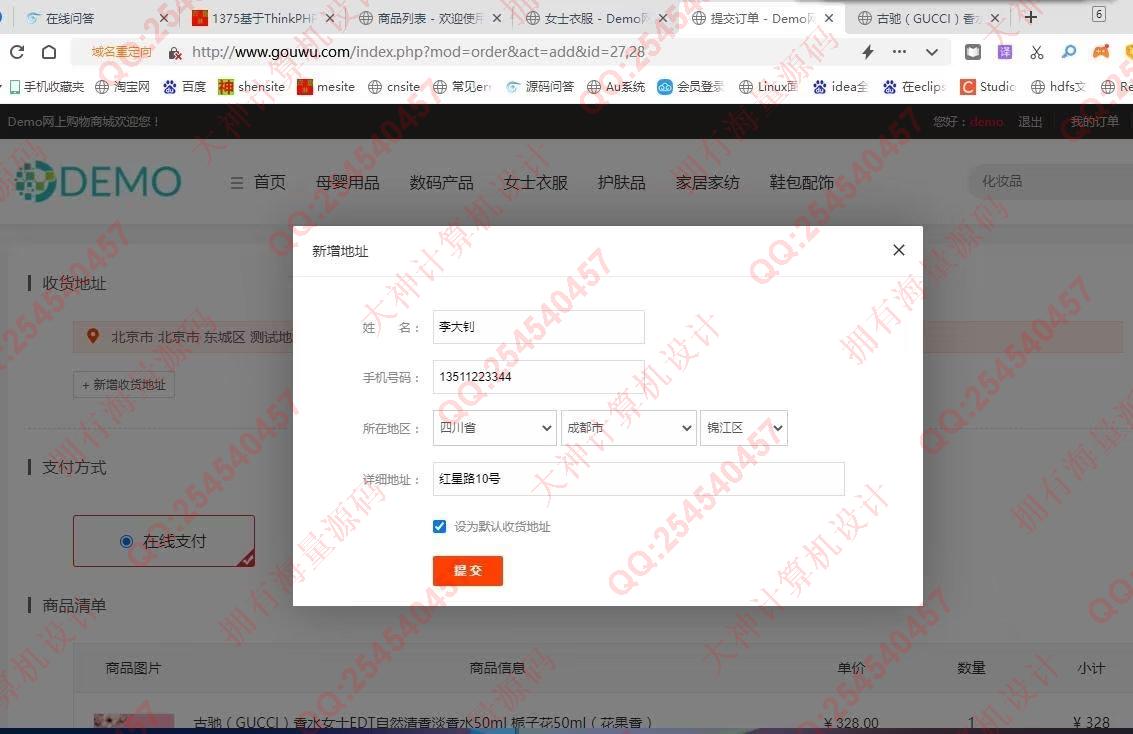The image size is (1133, 734).
Task: Click the reading list icon in toolbar
Action: point(973,52)
